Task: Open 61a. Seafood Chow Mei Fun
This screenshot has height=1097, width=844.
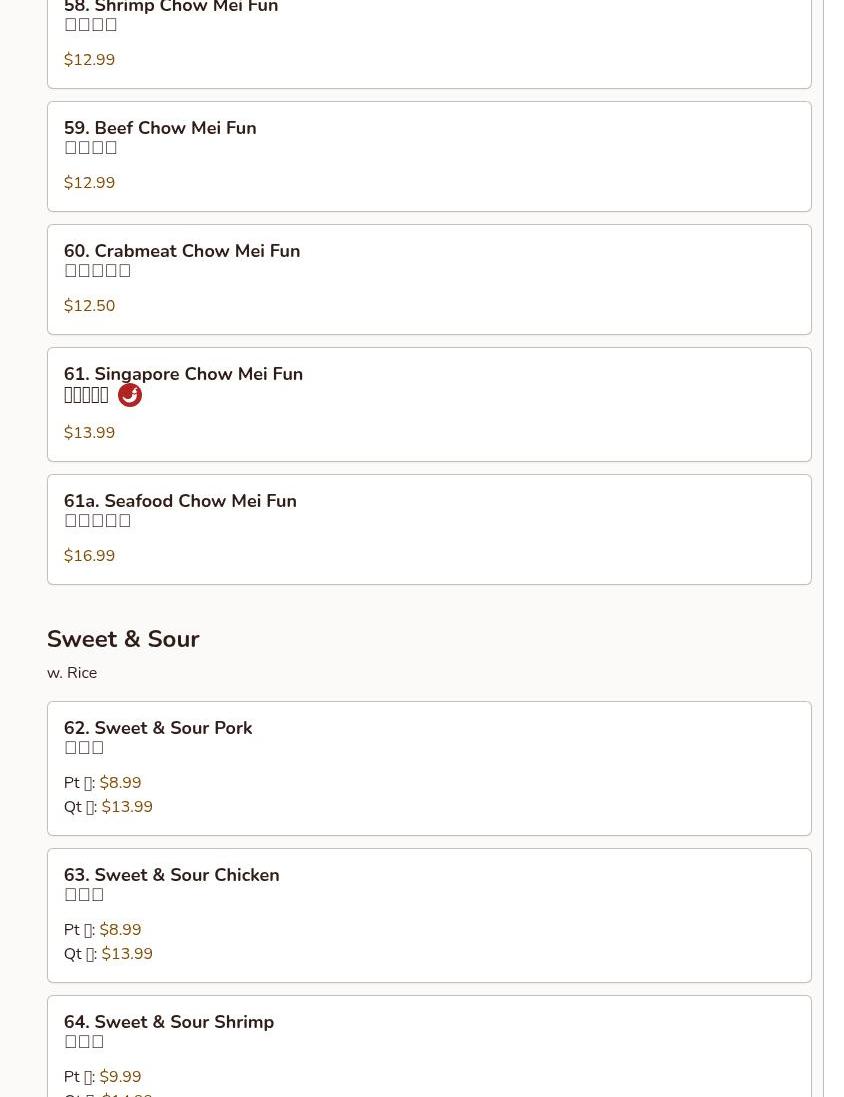Action: (x=180, y=501)
